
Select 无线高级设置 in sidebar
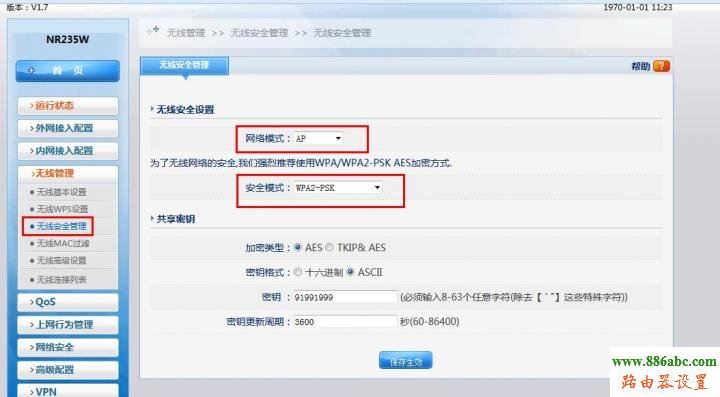[x=62, y=261]
